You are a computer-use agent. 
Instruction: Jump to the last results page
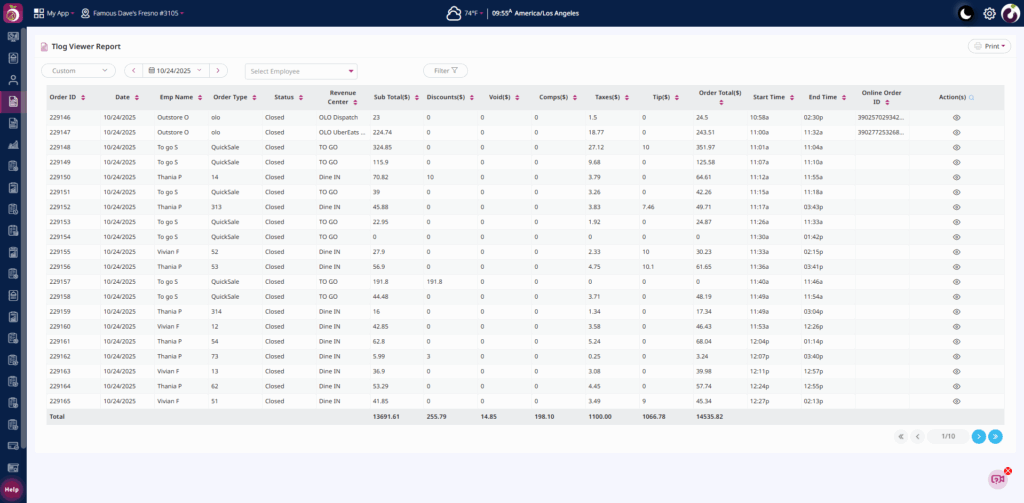coord(995,436)
